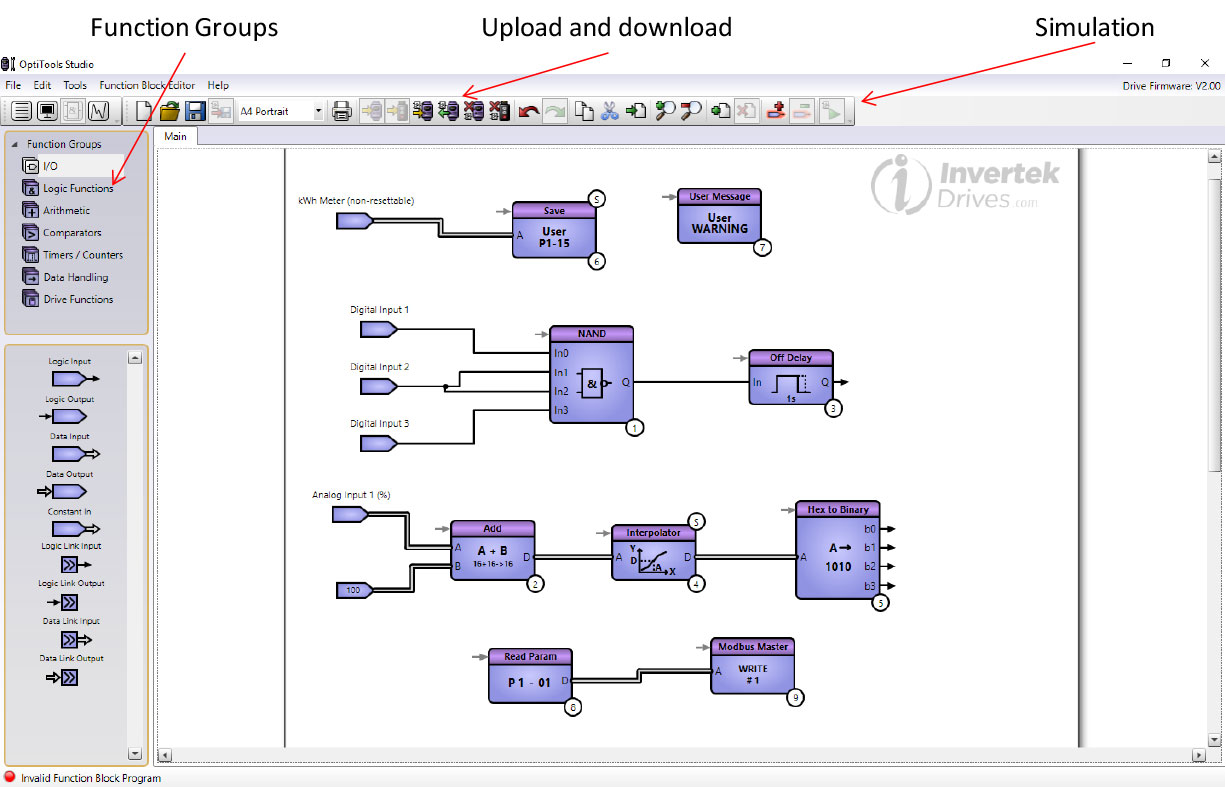Click the Timers / Counters group icon

[31, 254]
